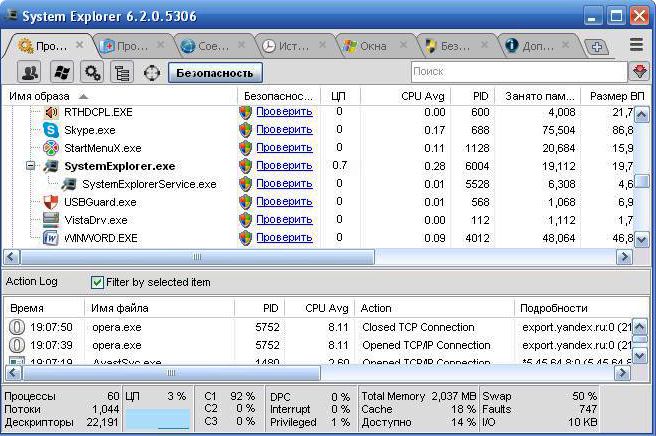Show processes of all users icon
Image resolution: width=656 pixels, height=436 pixels.
pyautogui.click(x=29, y=73)
